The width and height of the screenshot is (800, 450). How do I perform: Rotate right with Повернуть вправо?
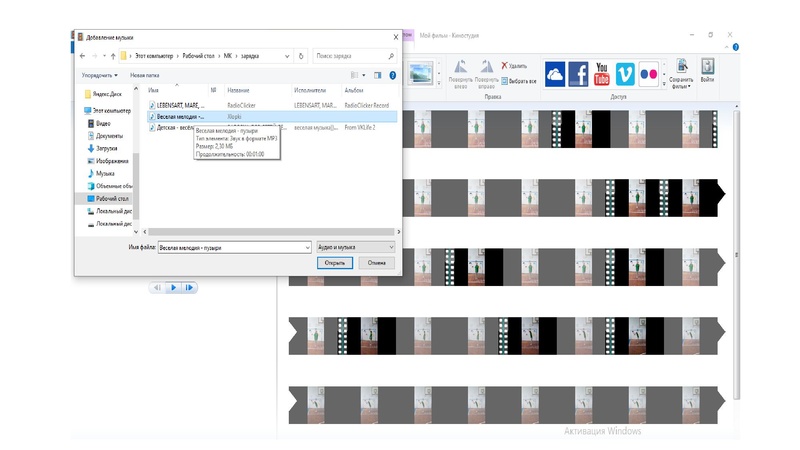(x=487, y=72)
